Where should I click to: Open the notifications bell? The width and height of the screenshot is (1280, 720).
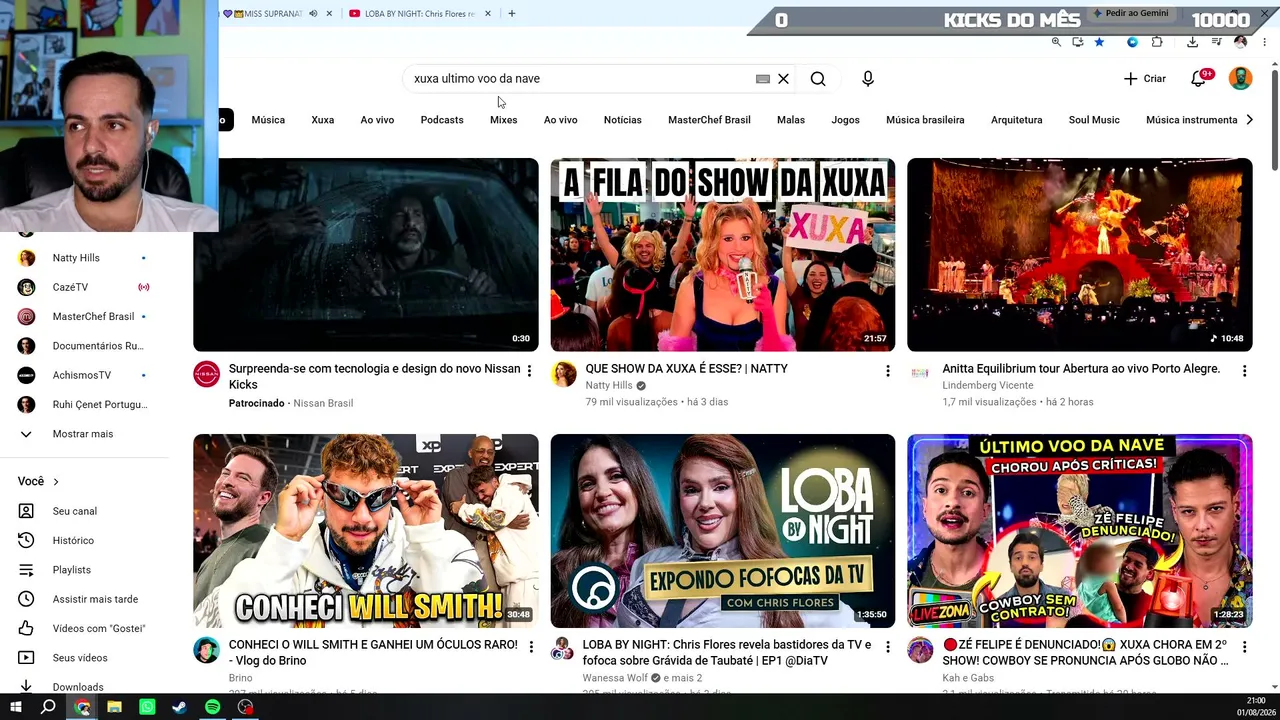[1198, 79]
